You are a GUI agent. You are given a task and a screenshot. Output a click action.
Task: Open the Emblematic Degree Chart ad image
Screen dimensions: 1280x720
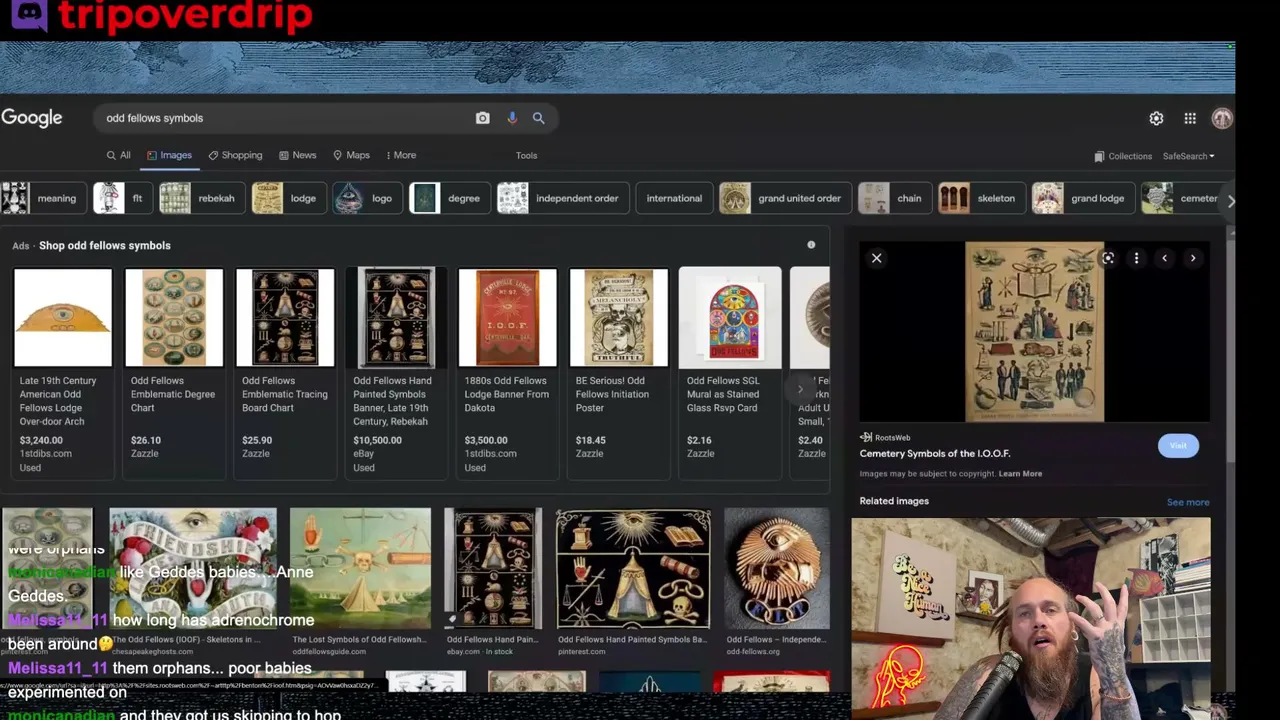174,317
